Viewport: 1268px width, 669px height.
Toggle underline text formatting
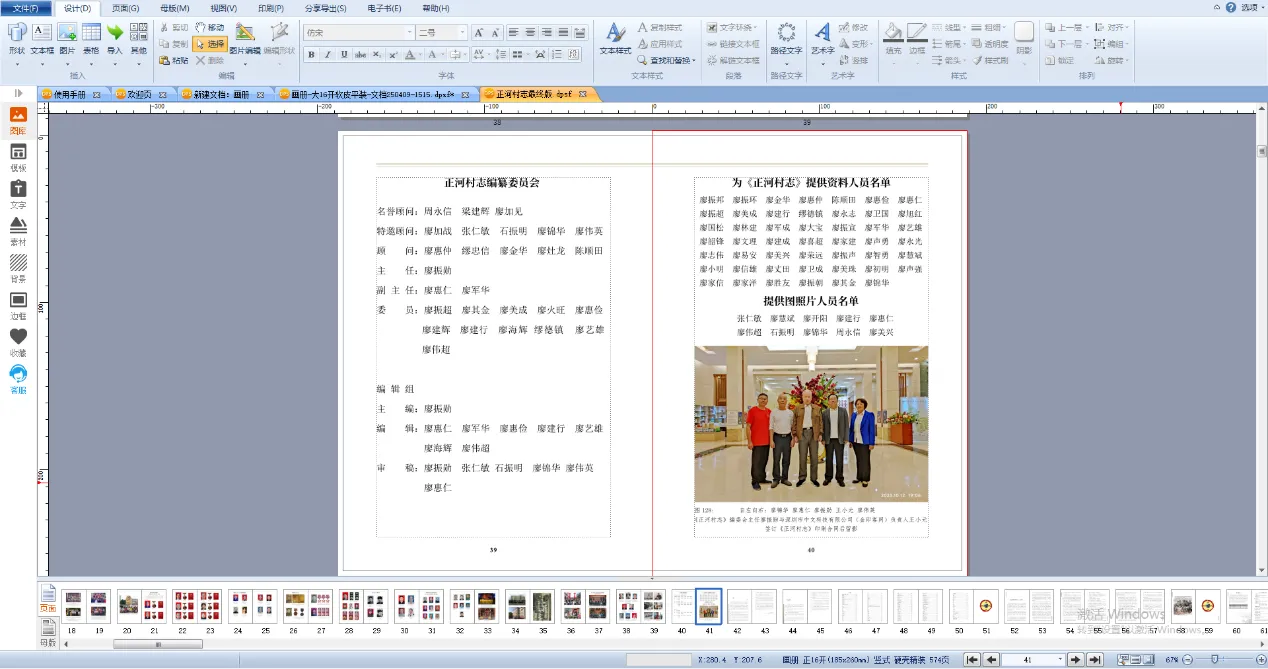[x=345, y=54]
